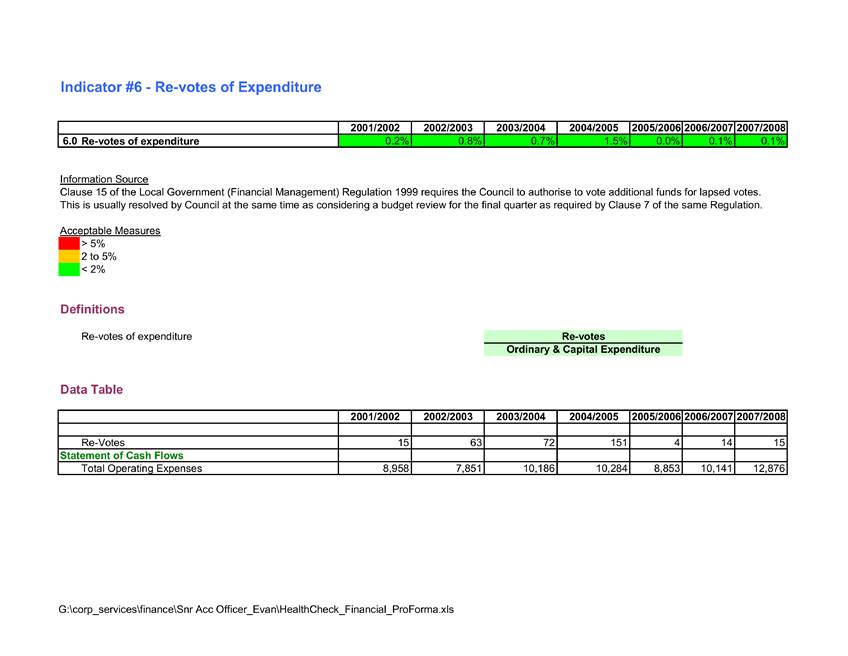This screenshot has height=656, width=848.
Task: Click the 'Information Source' underlined heading
Action: point(104,179)
